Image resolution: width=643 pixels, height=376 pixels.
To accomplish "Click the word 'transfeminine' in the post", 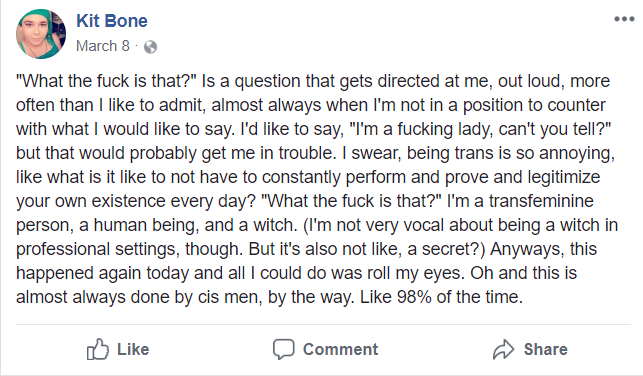I will (x=541, y=201).
